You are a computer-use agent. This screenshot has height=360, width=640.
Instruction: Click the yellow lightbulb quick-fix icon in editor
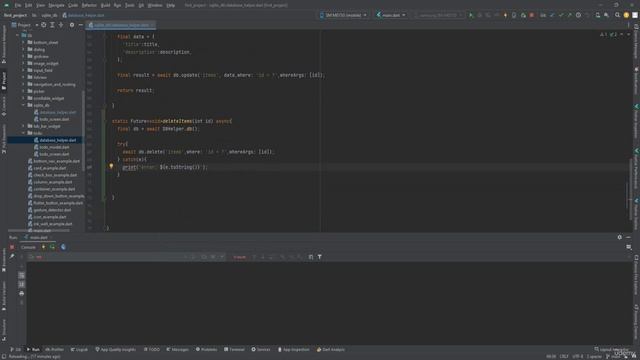[111, 166]
